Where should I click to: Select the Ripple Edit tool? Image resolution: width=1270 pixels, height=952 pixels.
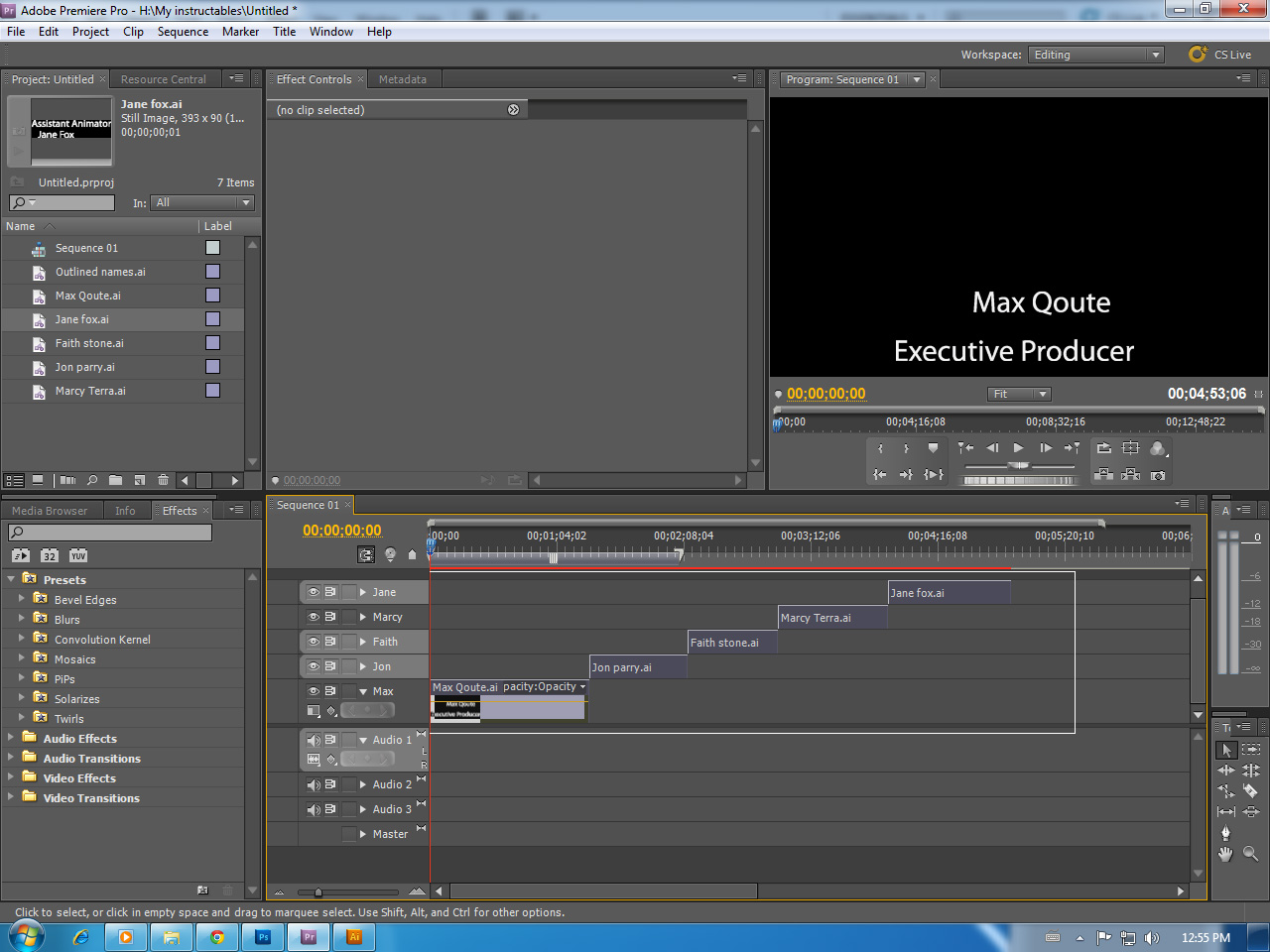point(1225,770)
